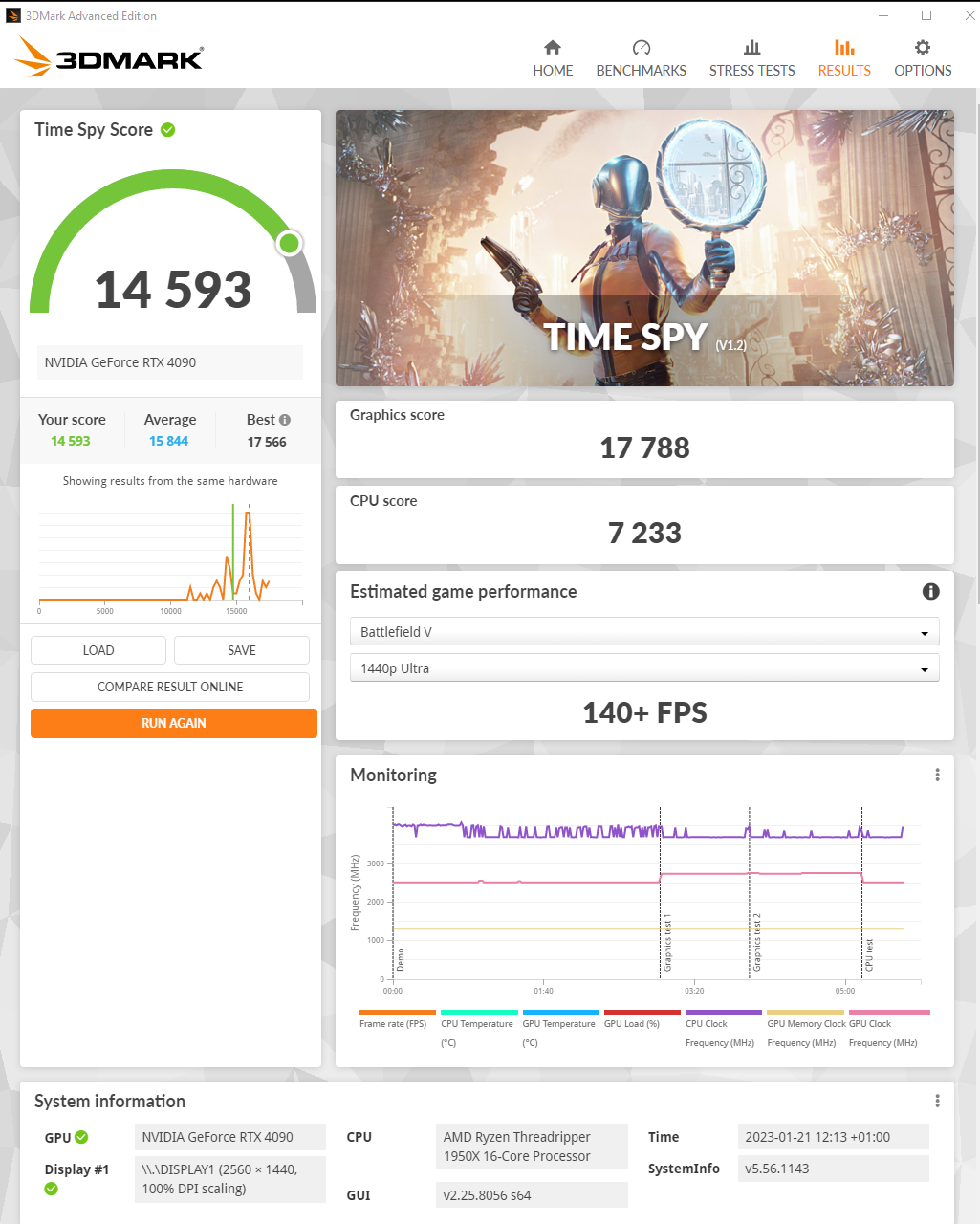
Task: Open the BENCHMARKS tab
Action: (642, 58)
